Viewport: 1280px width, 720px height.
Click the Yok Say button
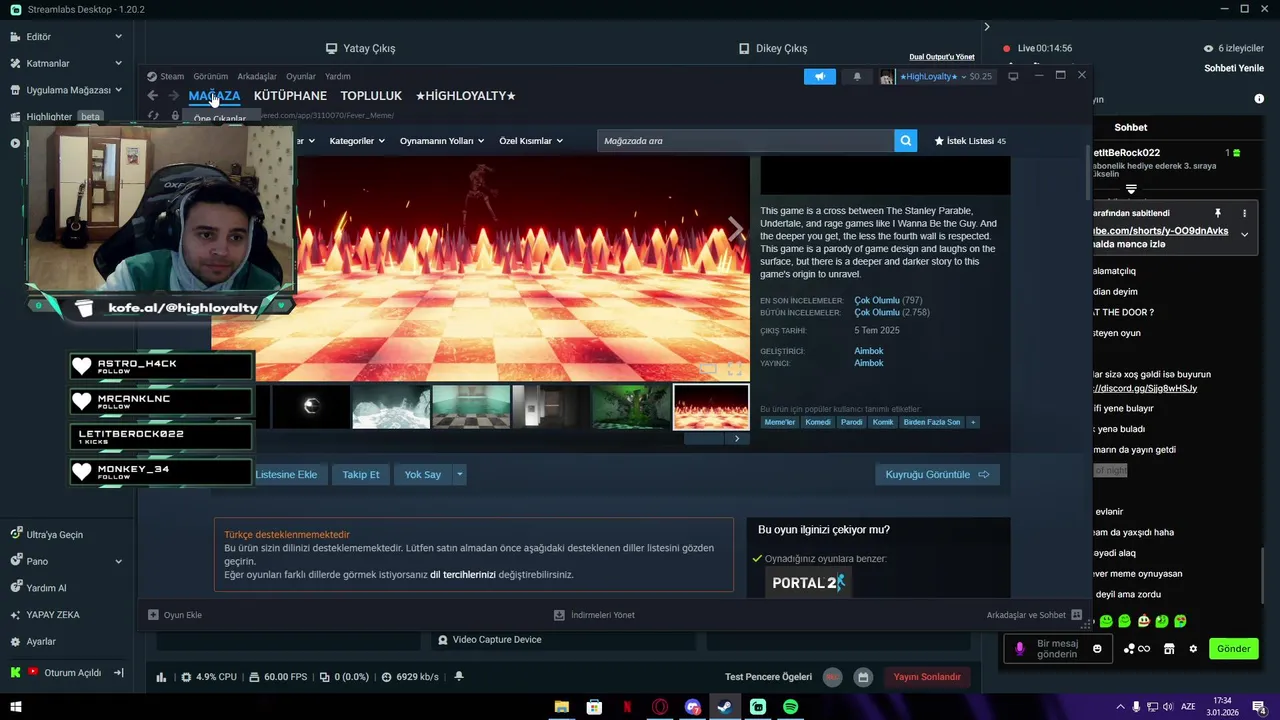point(423,475)
